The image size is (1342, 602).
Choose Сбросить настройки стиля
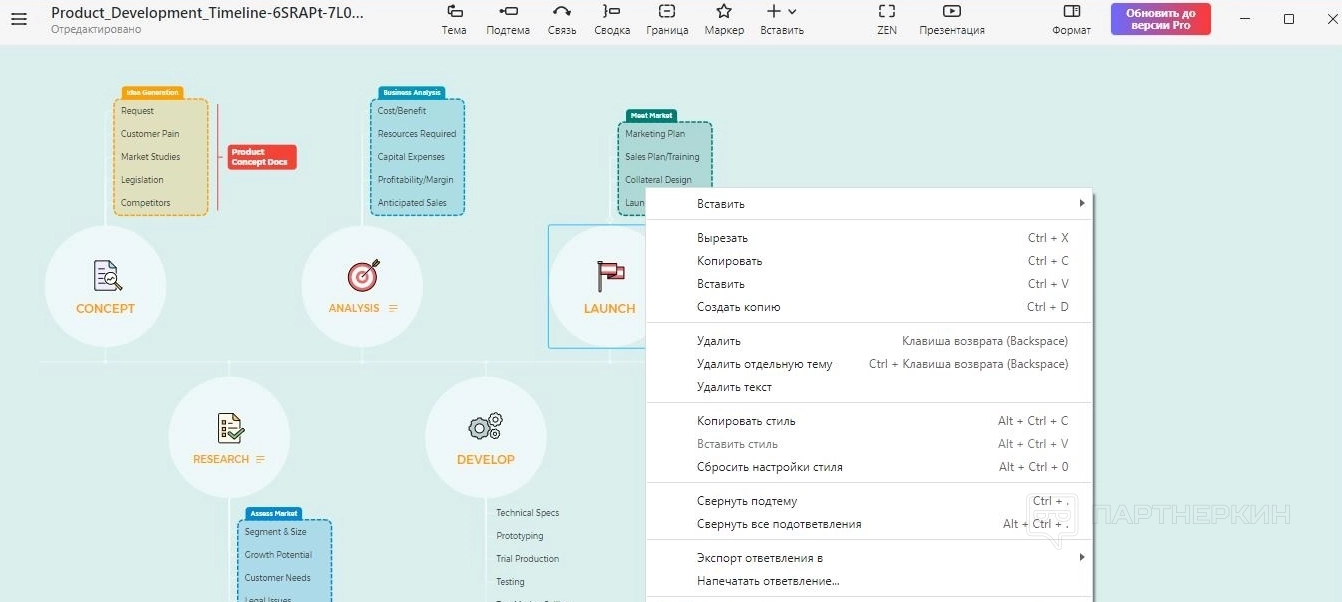click(870, 467)
